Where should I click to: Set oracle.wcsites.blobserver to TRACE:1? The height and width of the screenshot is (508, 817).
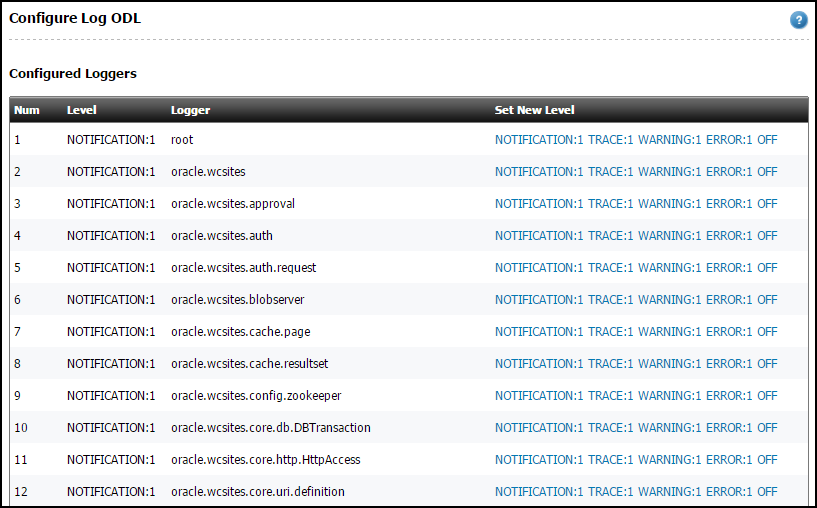pyautogui.click(x=610, y=300)
